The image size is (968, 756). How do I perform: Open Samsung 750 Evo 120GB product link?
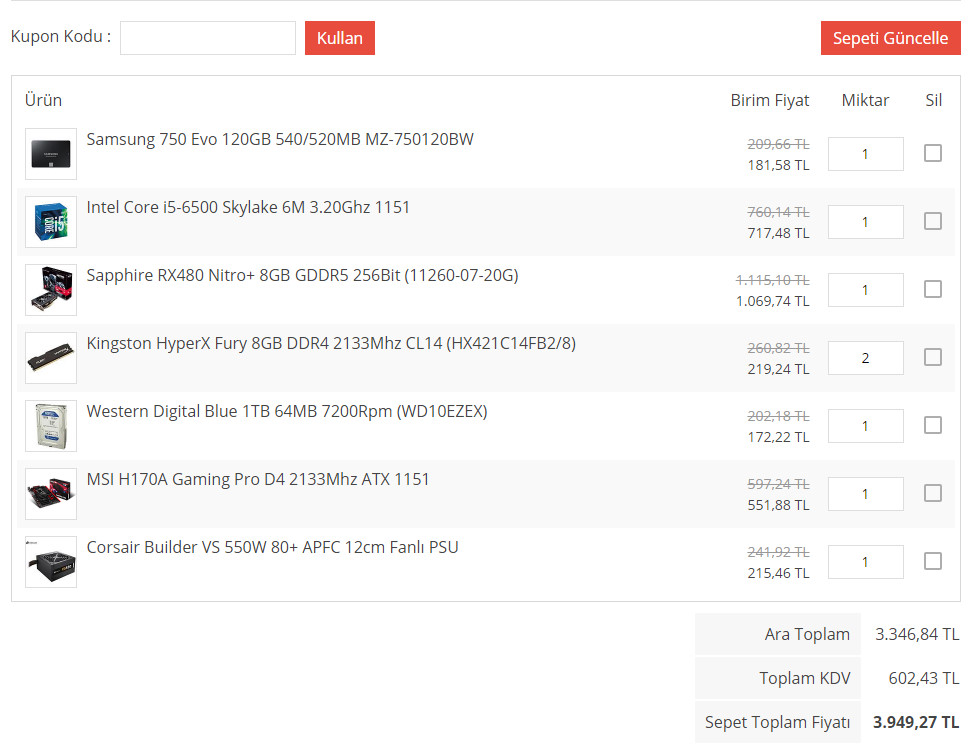click(280, 139)
